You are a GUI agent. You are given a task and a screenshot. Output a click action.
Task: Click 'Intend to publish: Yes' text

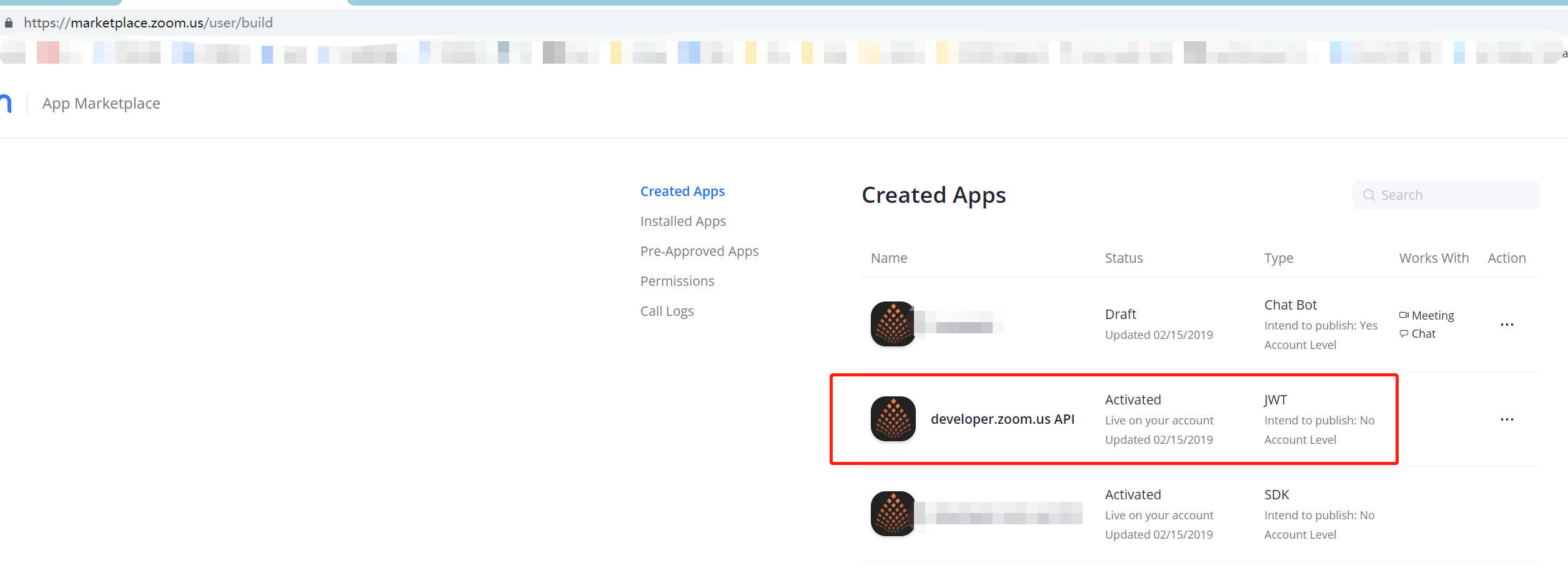click(1321, 325)
